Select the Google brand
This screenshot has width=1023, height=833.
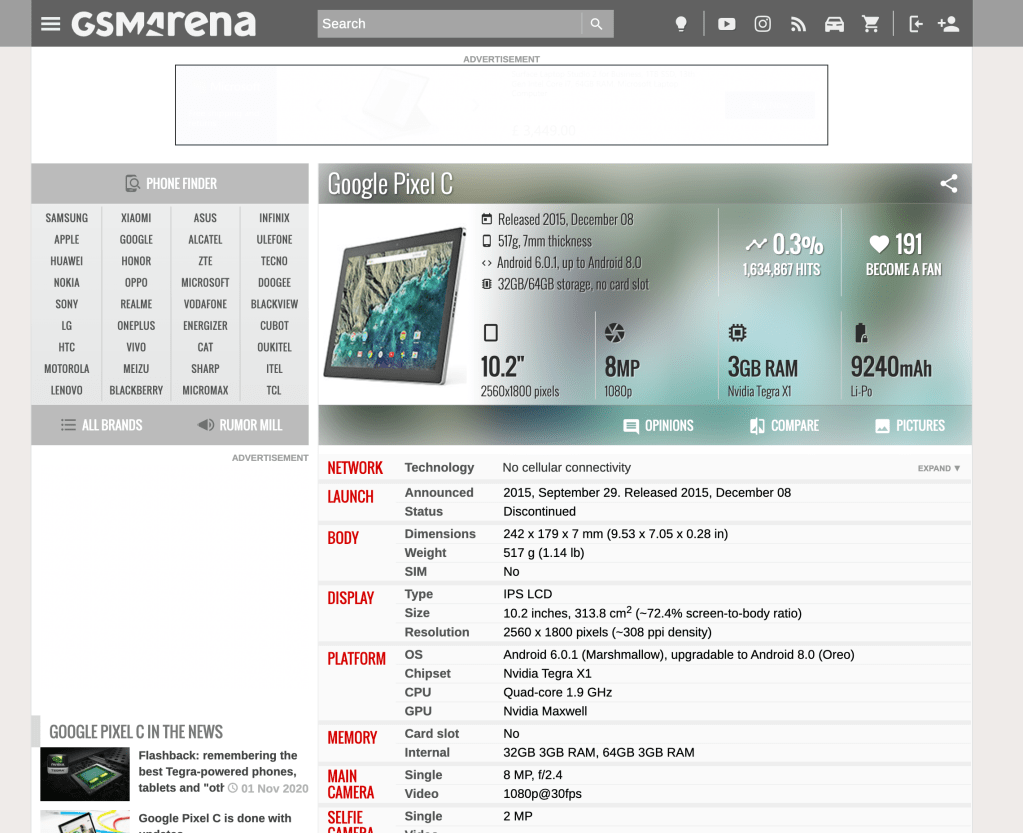(x=136, y=239)
